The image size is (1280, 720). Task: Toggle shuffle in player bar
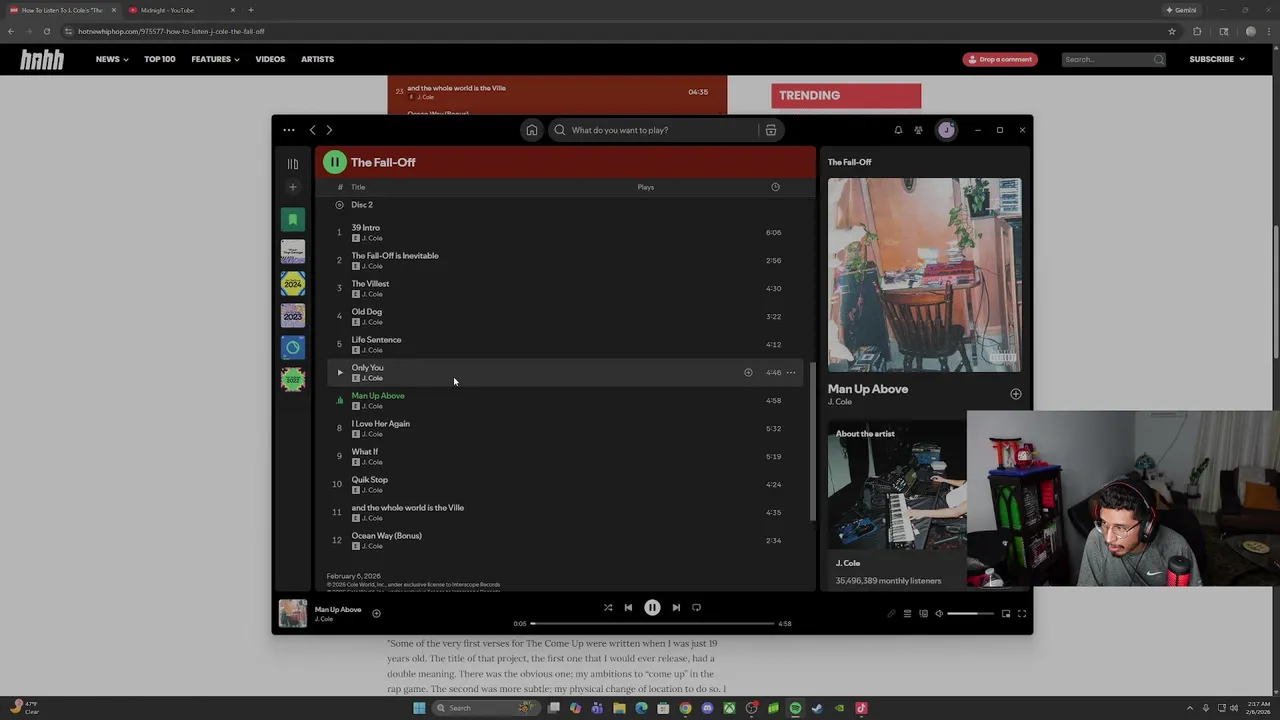(608, 607)
